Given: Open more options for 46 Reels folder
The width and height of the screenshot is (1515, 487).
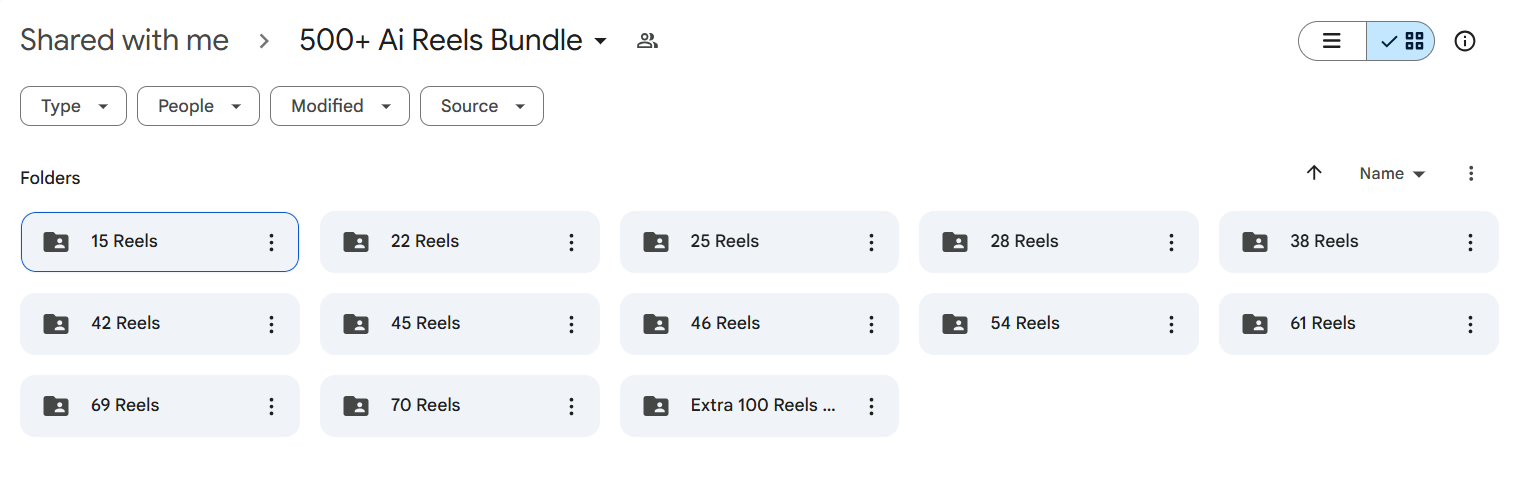Looking at the screenshot, I should click(871, 324).
